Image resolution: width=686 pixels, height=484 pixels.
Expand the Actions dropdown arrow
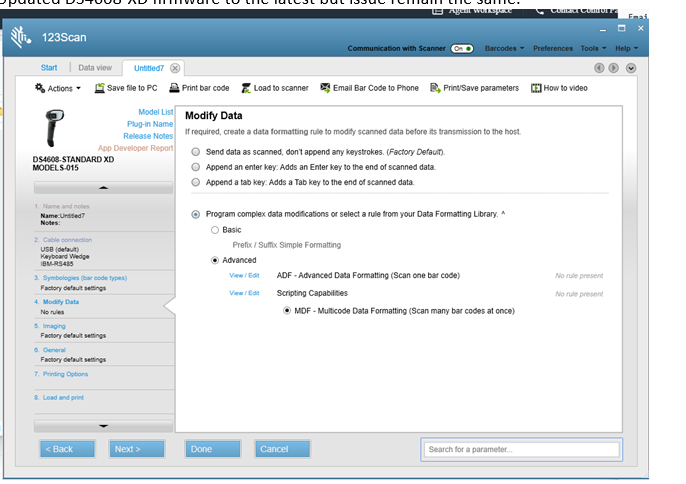coord(78,88)
